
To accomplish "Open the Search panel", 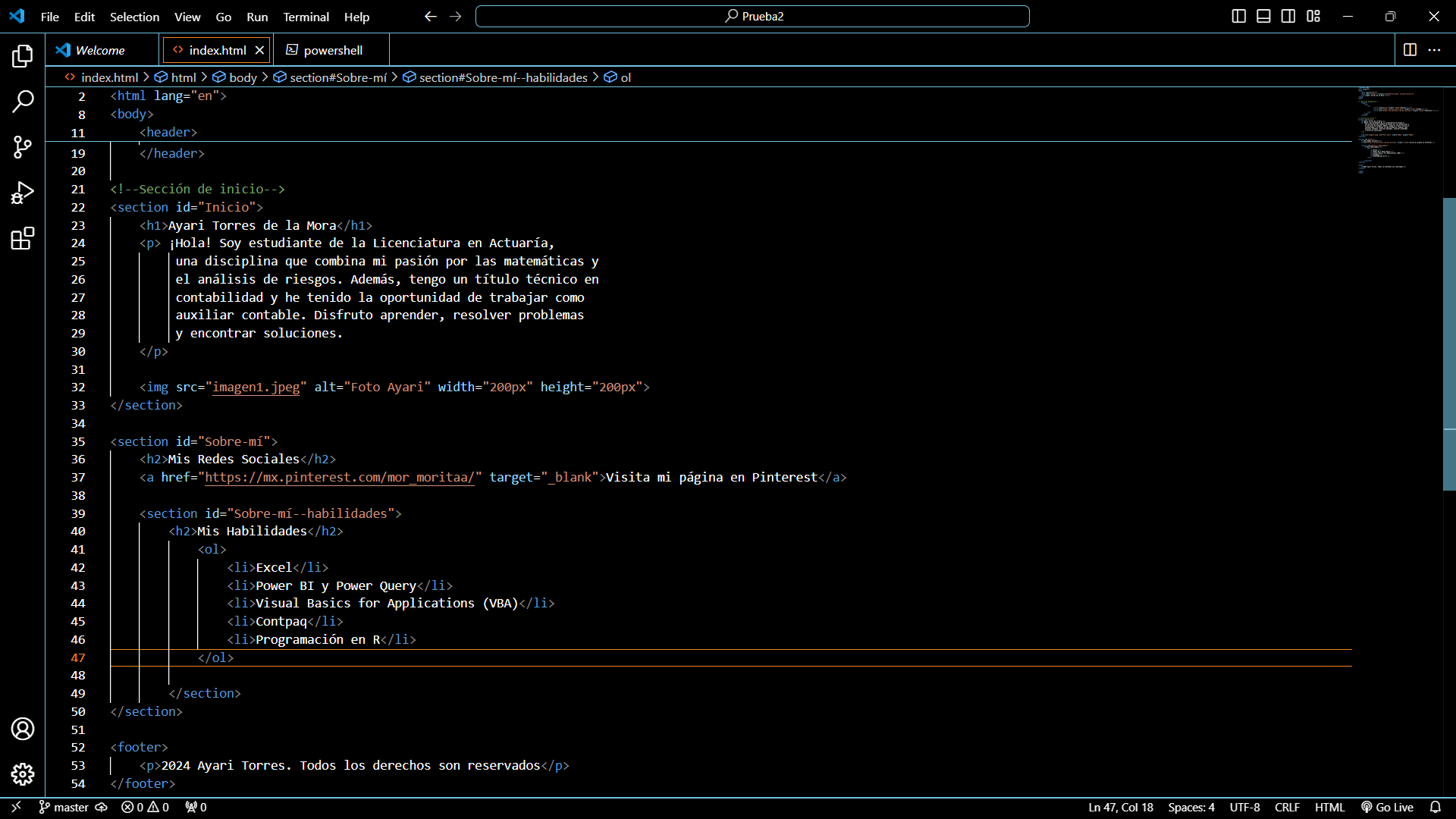I will click(23, 101).
